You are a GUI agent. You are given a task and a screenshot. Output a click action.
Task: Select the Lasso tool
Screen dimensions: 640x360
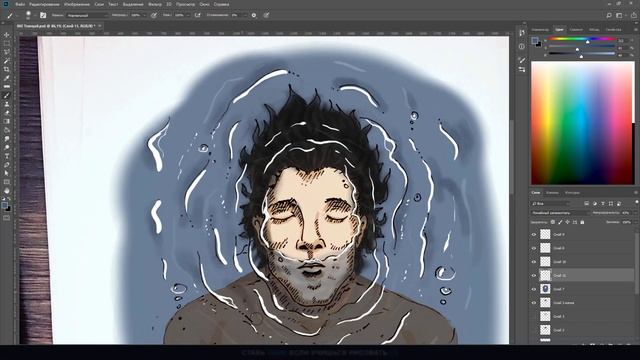[7, 52]
